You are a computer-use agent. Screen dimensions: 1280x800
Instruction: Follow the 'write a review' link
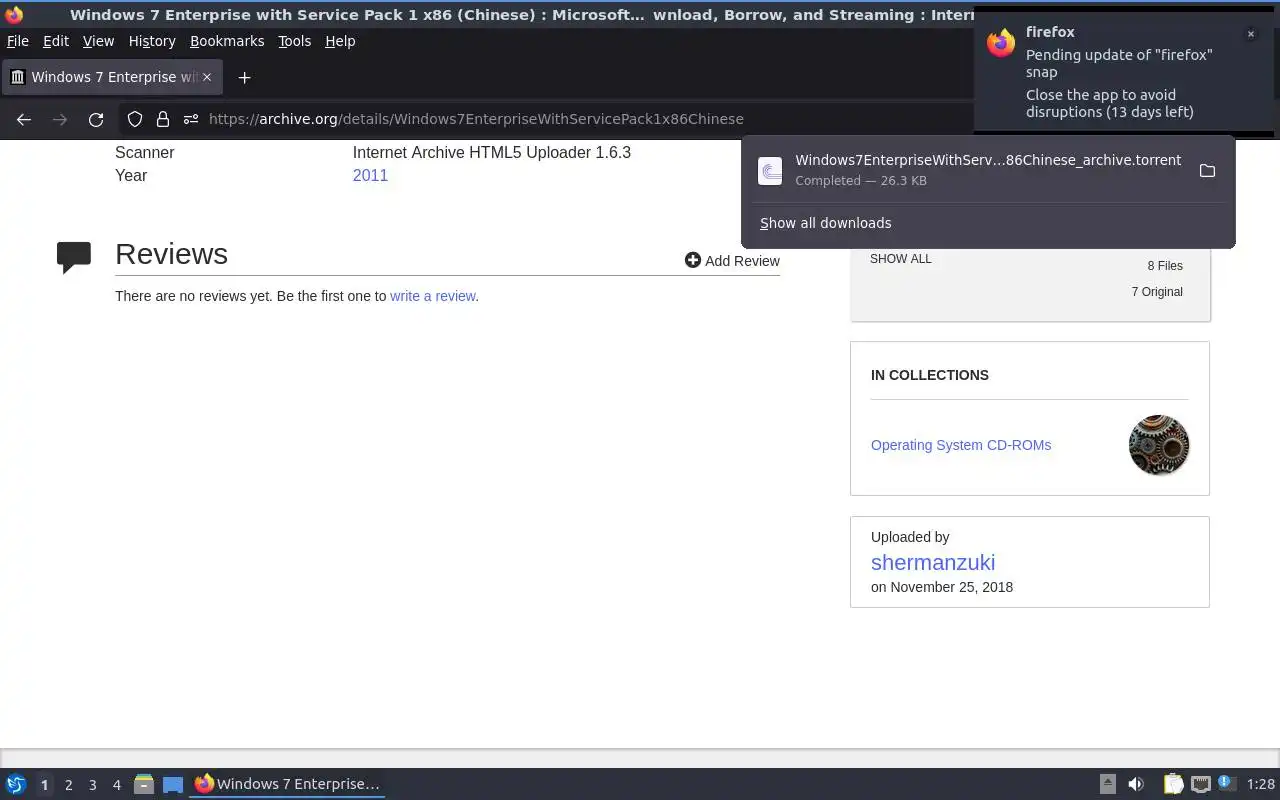click(432, 296)
